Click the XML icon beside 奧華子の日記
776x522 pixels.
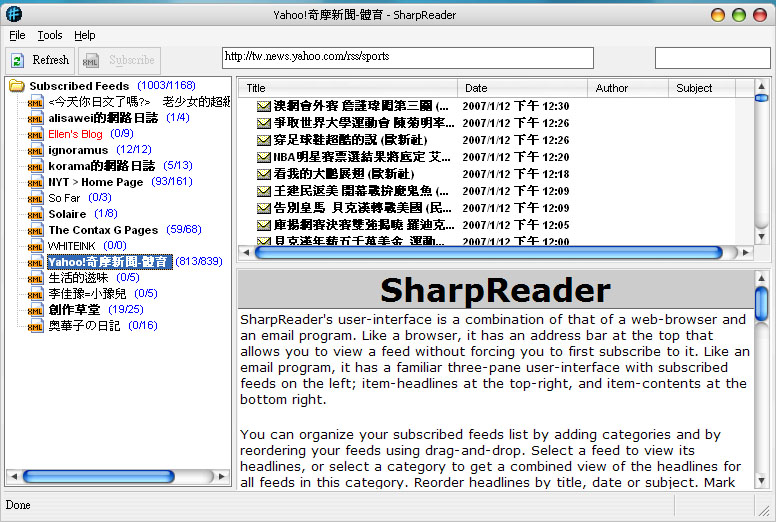[35, 327]
